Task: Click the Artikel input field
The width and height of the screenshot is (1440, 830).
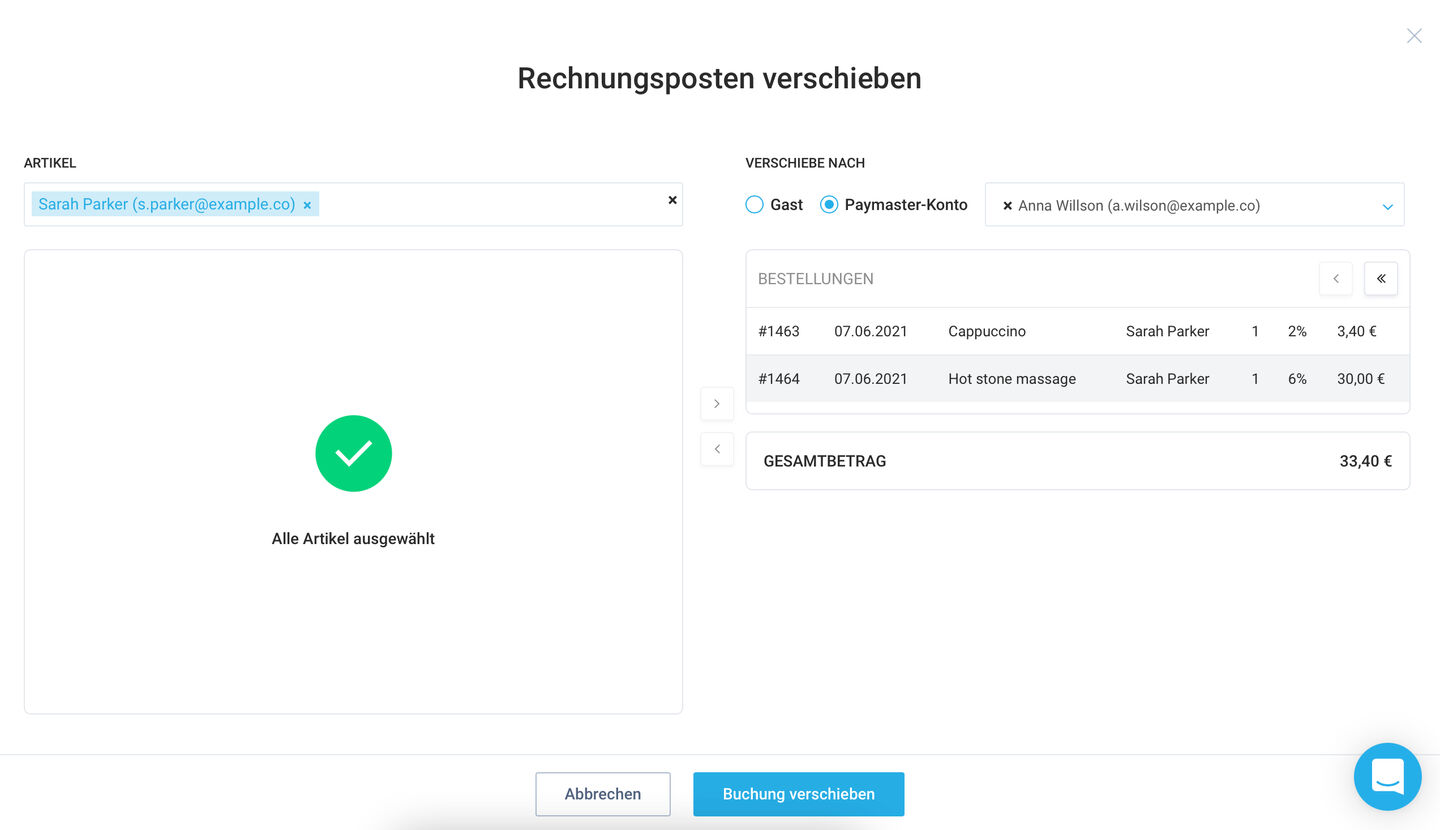Action: (x=353, y=204)
